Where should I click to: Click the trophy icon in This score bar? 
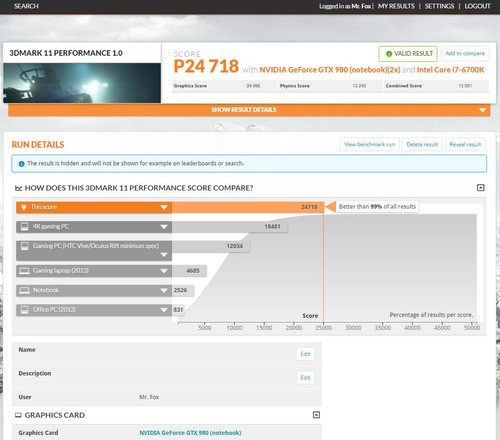pyautogui.click(x=24, y=207)
